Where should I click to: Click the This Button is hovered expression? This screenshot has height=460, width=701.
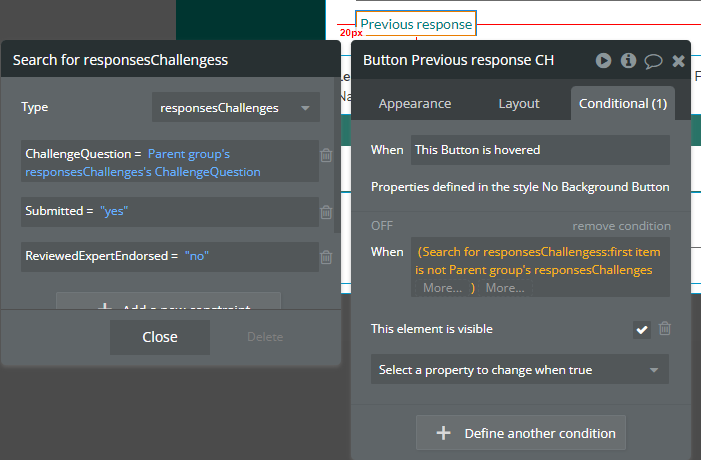540,150
